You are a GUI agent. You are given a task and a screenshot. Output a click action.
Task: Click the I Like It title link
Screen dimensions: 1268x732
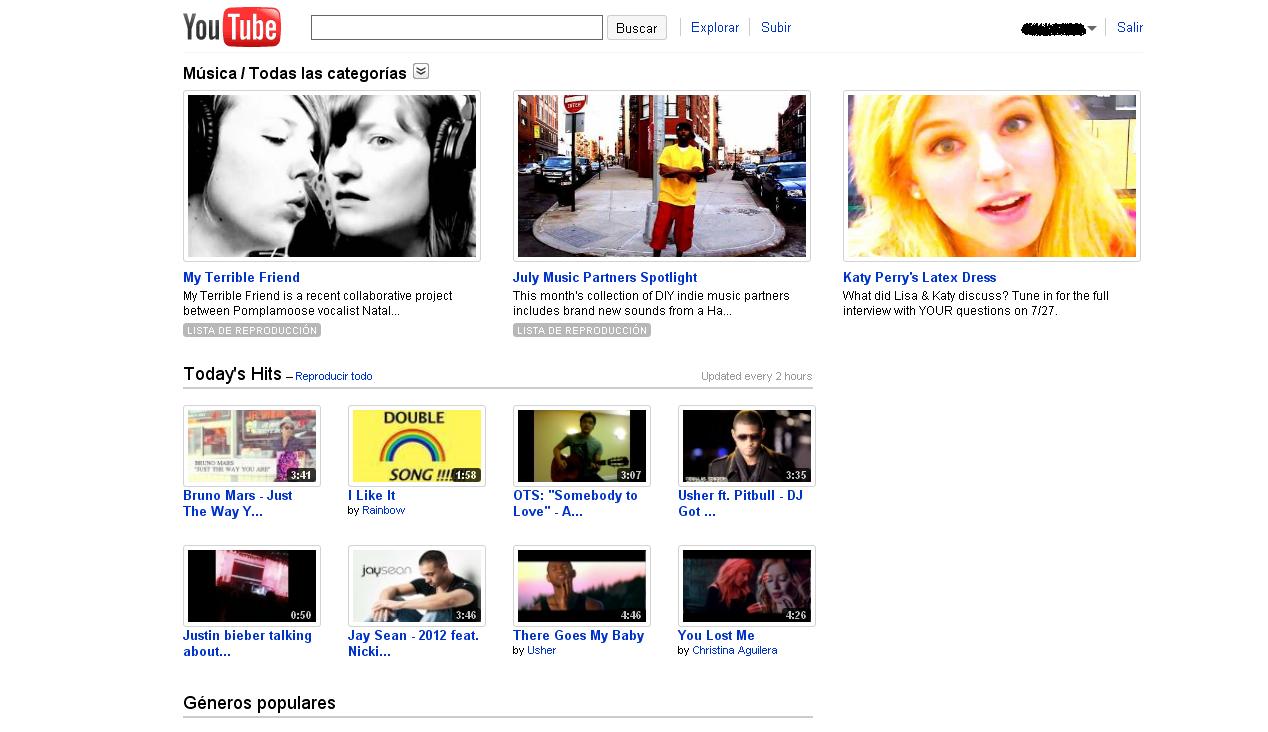point(371,496)
